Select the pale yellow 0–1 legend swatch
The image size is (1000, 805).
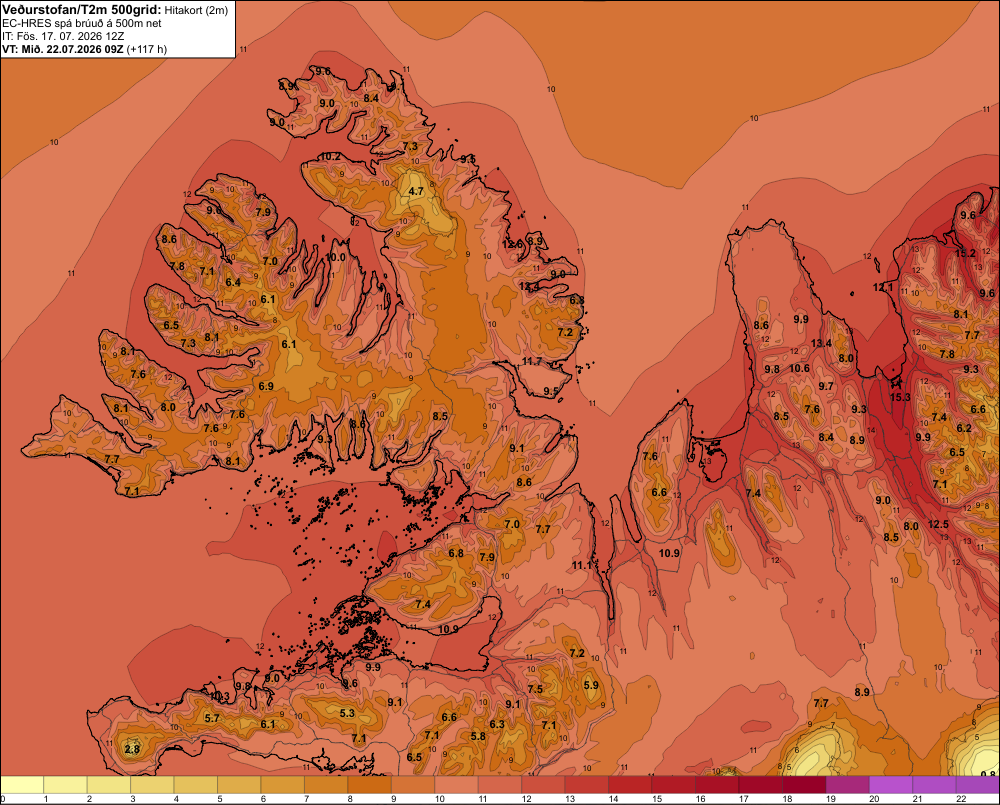pos(22,785)
